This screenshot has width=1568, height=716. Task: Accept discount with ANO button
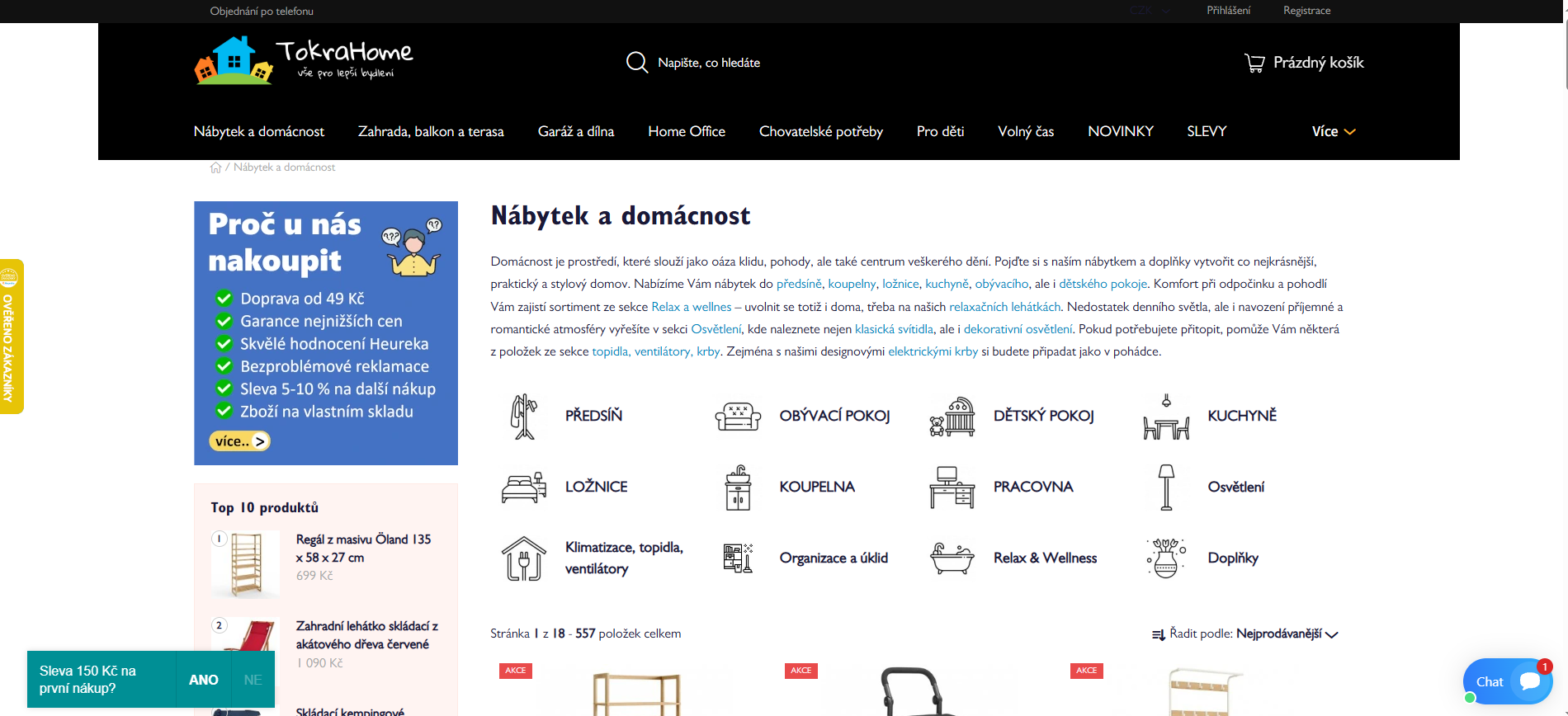pyautogui.click(x=203, y=680)
